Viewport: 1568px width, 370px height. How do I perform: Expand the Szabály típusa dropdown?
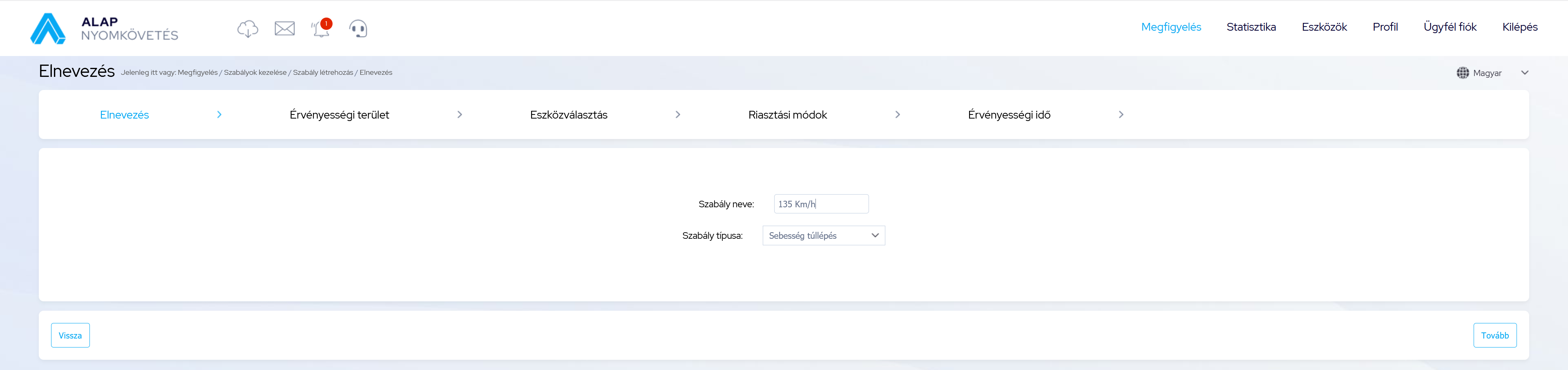coord(823,236)
